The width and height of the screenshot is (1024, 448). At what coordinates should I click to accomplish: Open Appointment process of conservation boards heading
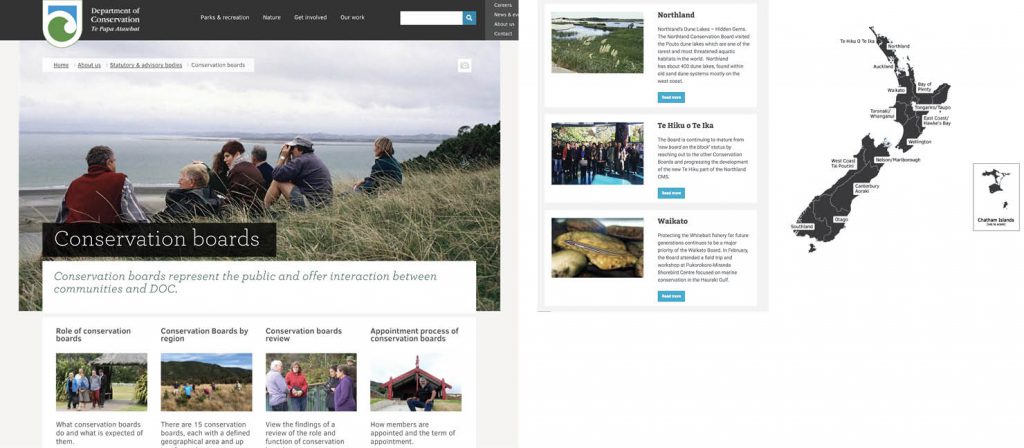pos(415,335)
